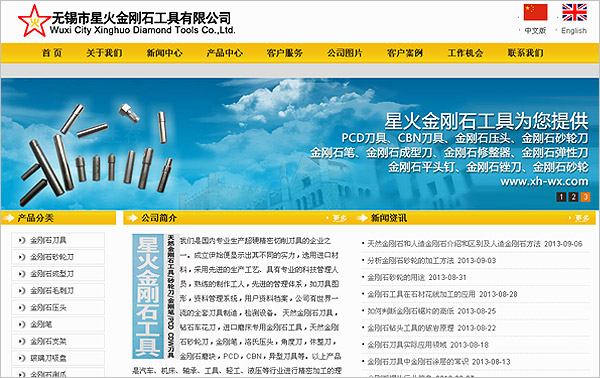Viewport: 600px width, 378px height.
Task: Click the 星火金刚石工具 intro image
Action: click(x=154, y=296)
